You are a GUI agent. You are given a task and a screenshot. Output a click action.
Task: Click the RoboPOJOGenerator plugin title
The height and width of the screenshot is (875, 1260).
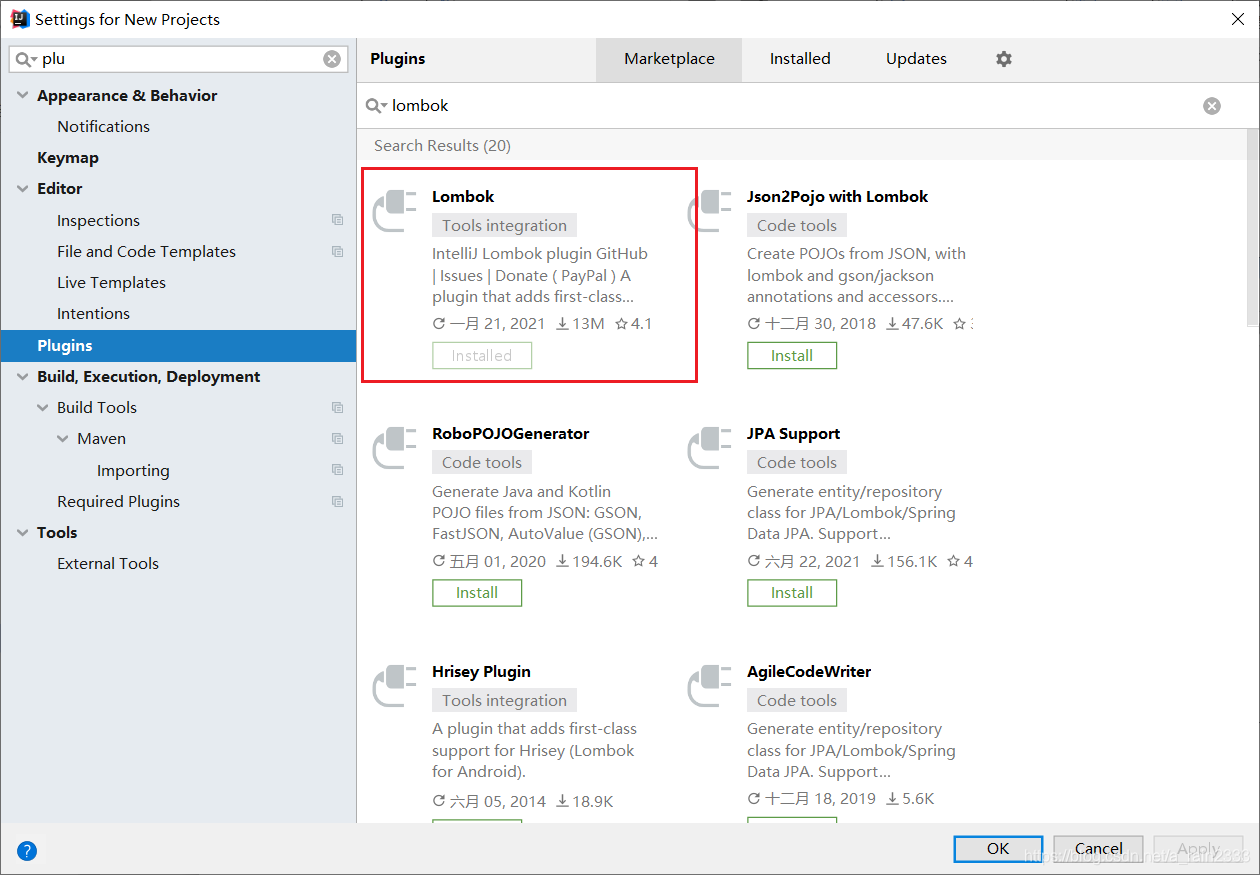[510, 434]
